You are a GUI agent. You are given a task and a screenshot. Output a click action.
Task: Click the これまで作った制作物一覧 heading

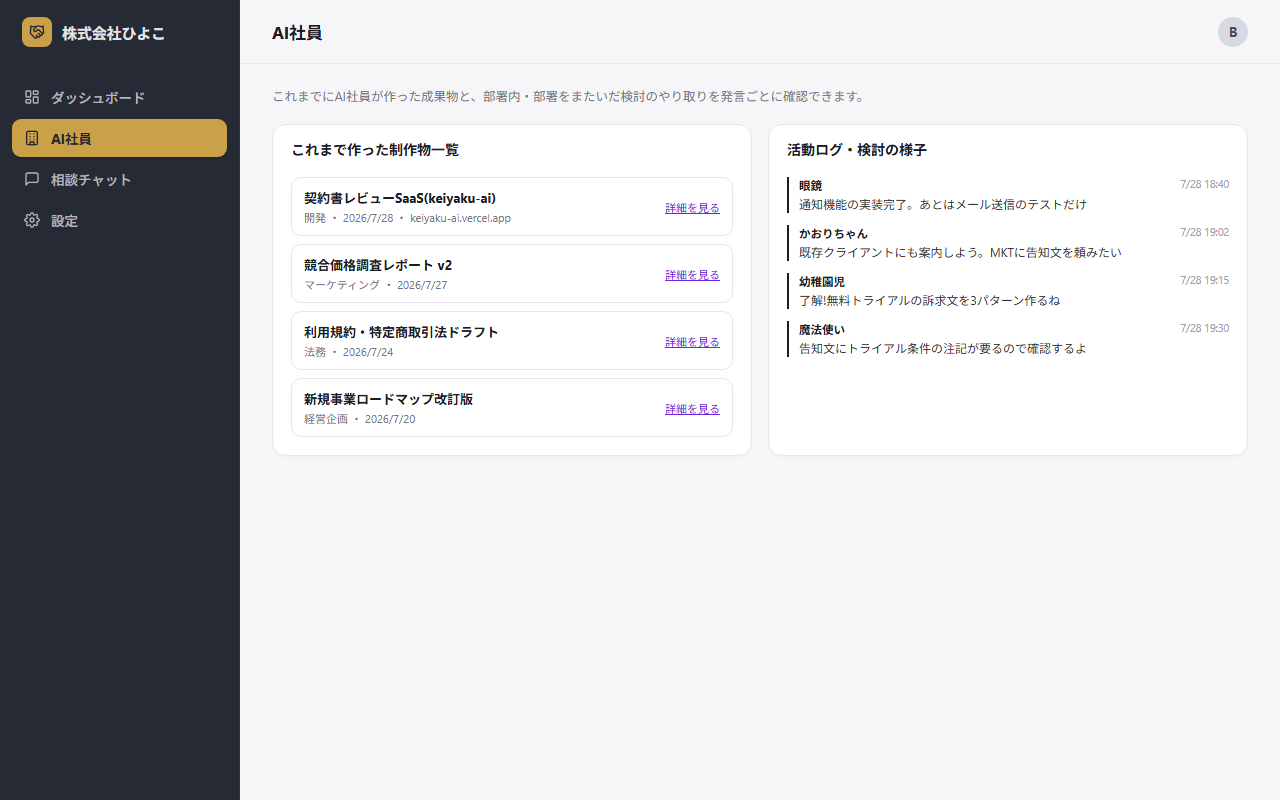tap(375, 150)
